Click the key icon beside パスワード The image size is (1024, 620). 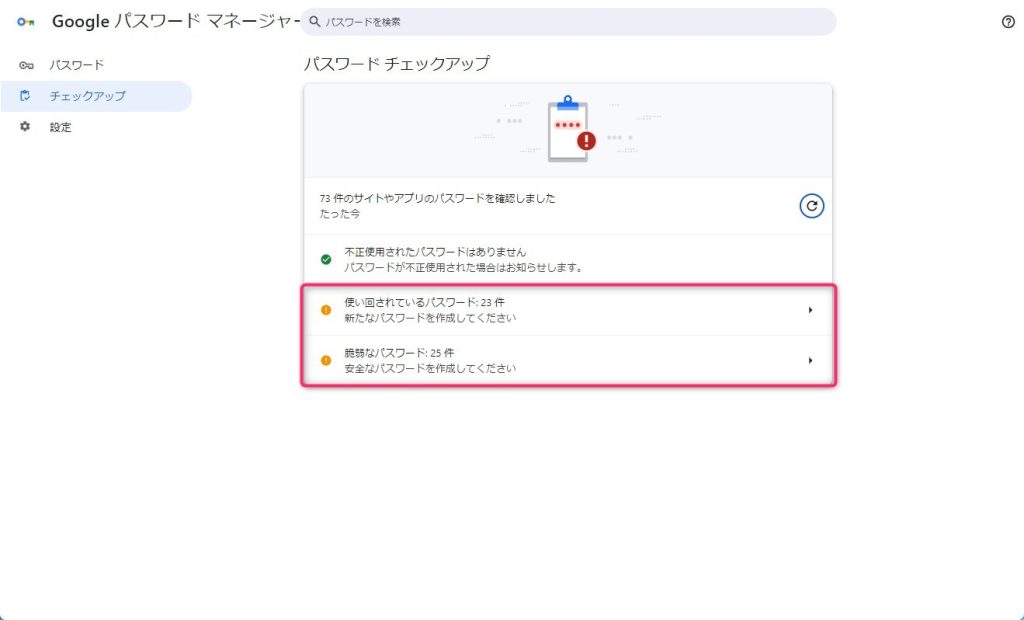click(x=26, y=65)
